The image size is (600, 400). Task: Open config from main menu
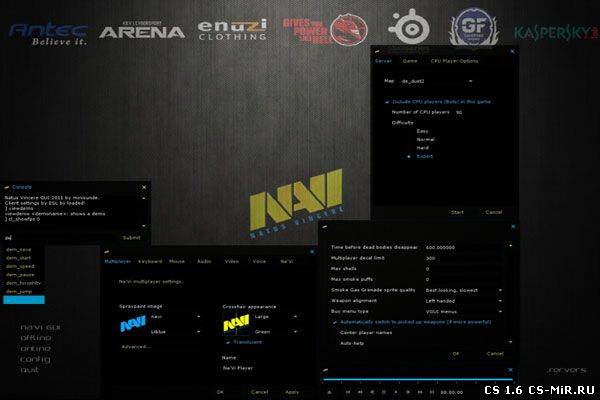(35, 359)
